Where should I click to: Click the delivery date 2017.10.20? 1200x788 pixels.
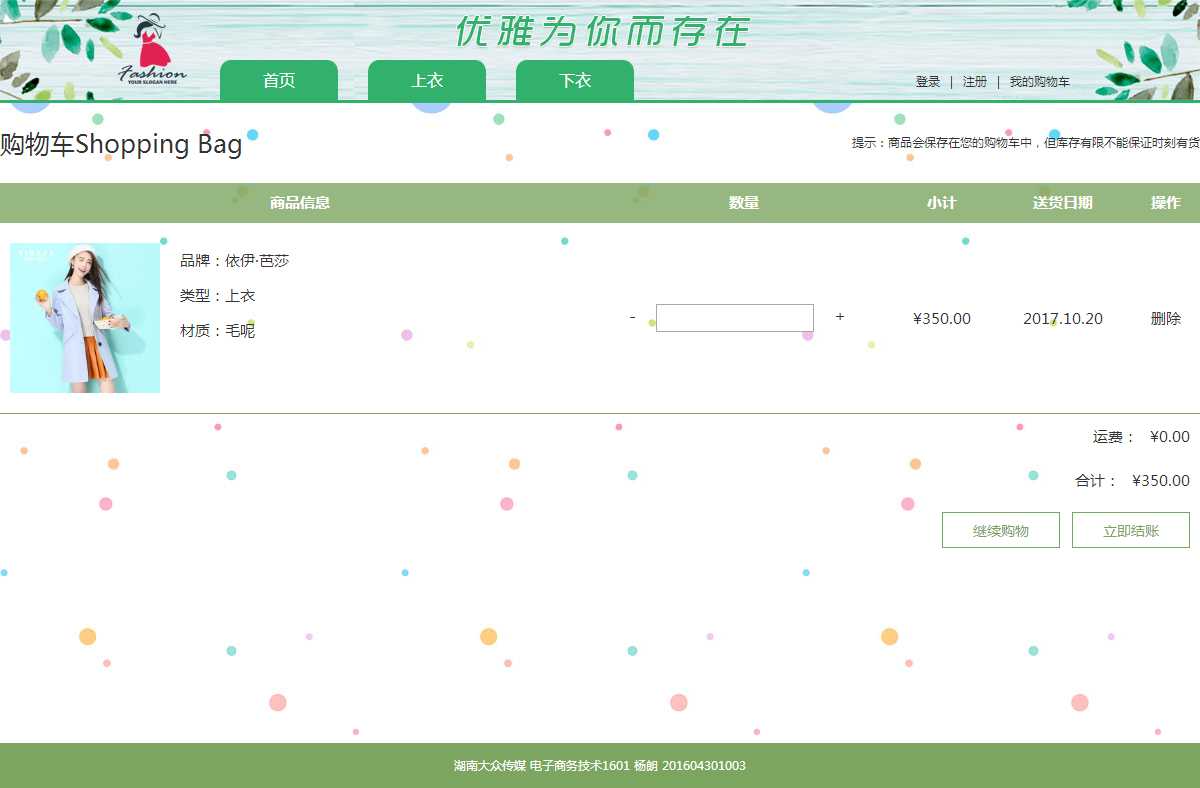click(x=1063, y=319)
